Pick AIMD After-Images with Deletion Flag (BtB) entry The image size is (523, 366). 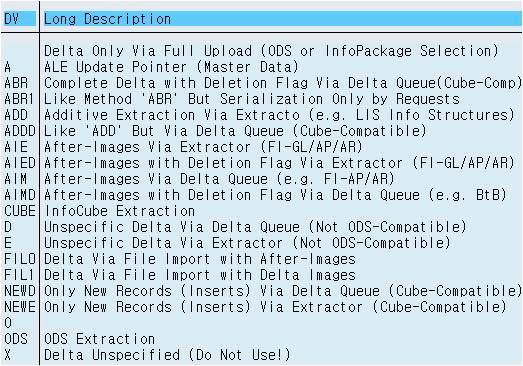(262, 195)
